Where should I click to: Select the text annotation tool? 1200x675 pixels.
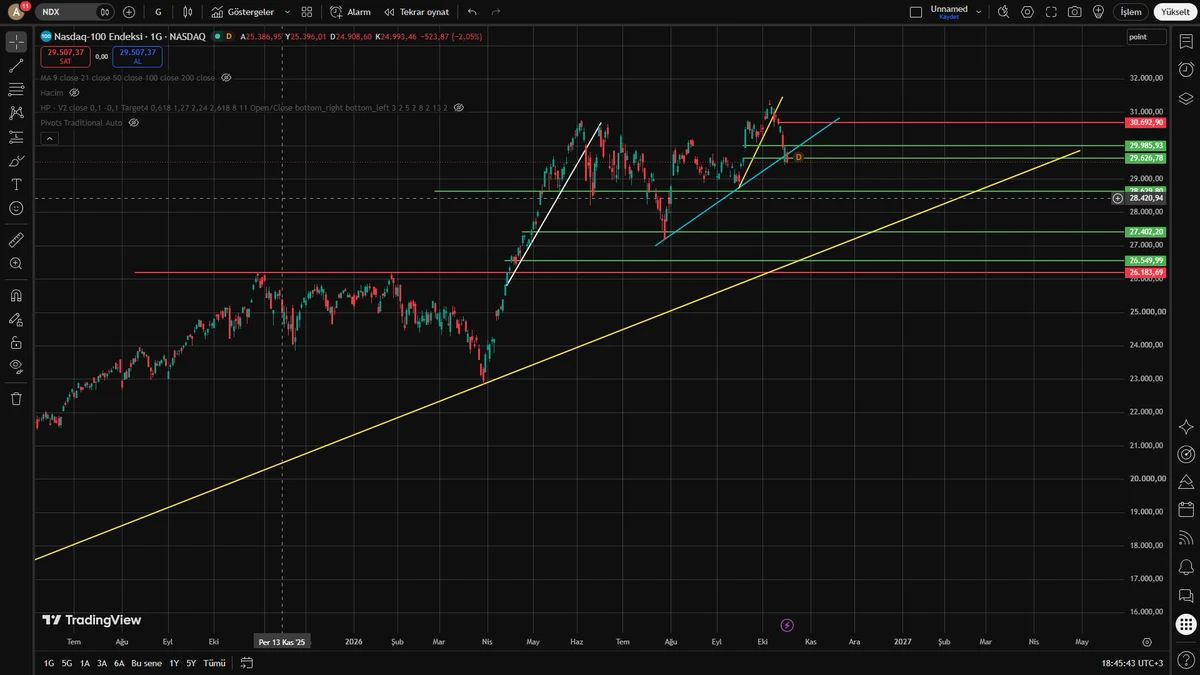16,185
